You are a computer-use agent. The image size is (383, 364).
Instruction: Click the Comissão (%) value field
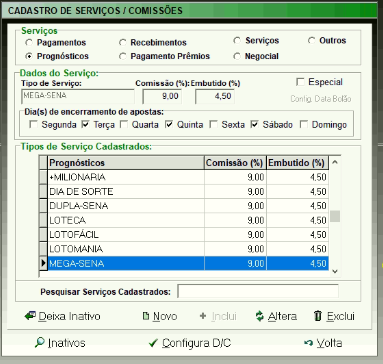coord(162,96)
